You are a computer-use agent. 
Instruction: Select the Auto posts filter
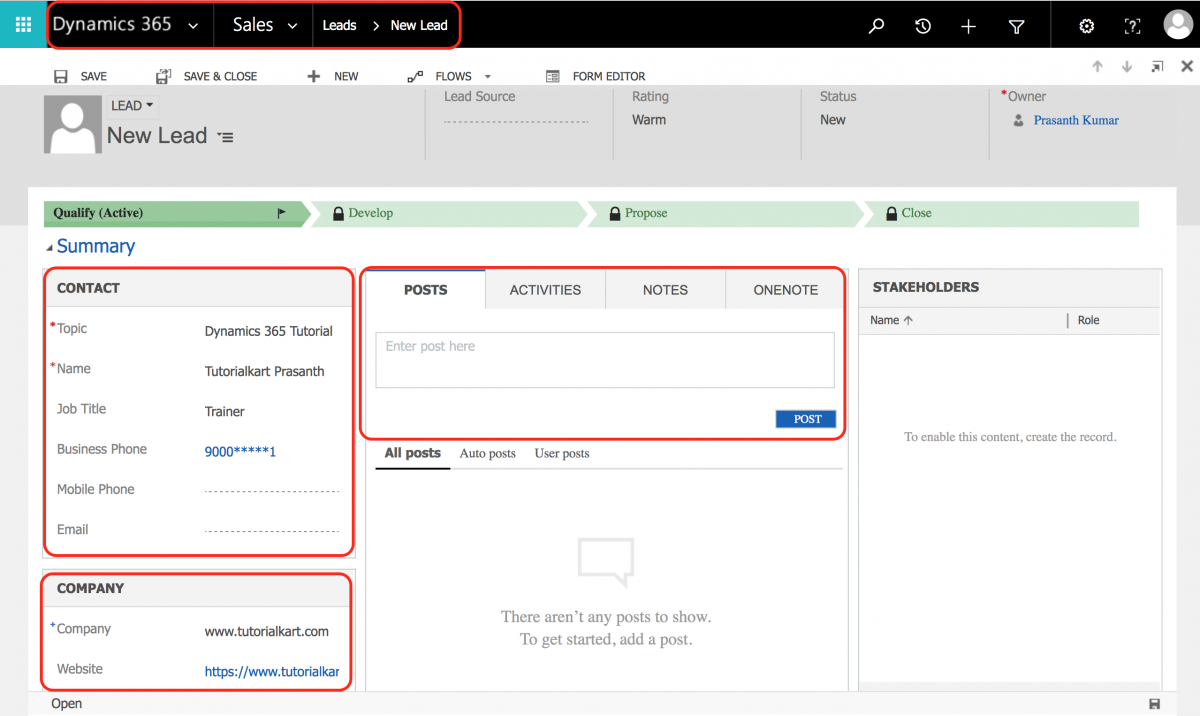click(488, 453)
